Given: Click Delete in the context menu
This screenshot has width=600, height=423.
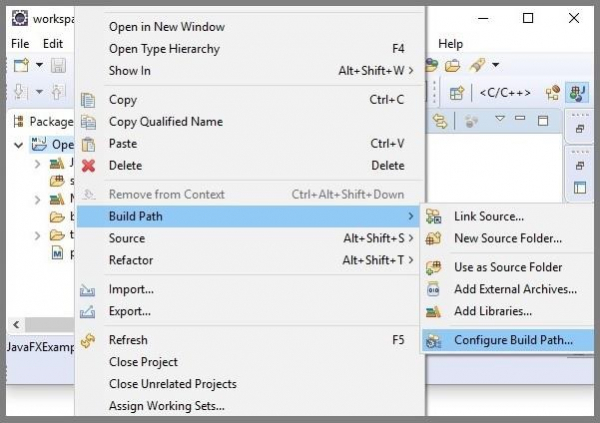Looking at the screenshot, I should [125, 166].
